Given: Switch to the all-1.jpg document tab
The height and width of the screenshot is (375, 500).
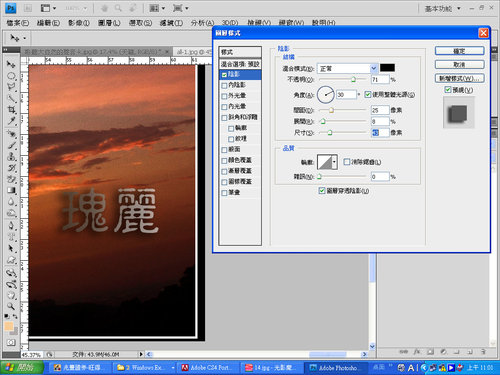Looking at the screenshot, I should (193, 52).
